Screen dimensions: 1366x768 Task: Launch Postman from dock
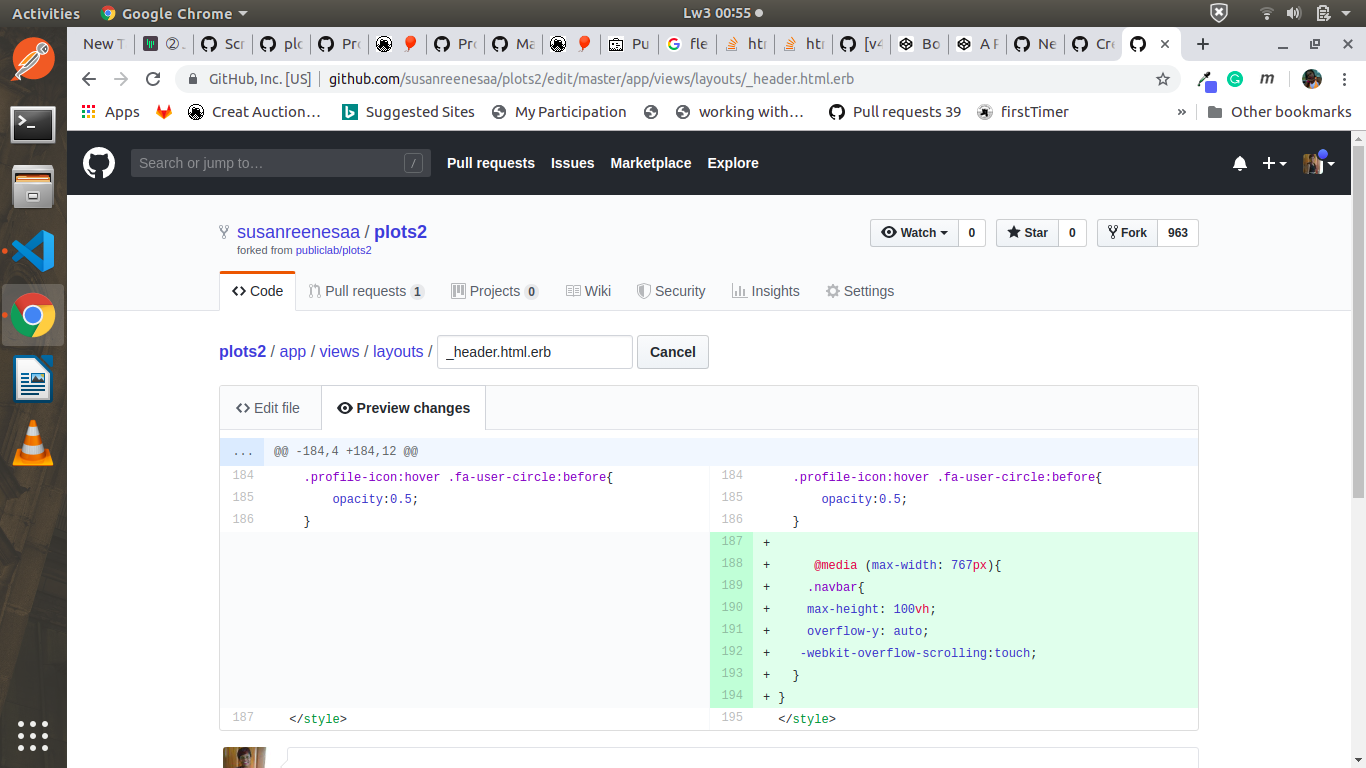pyautogui.click(x=33, y=60)
